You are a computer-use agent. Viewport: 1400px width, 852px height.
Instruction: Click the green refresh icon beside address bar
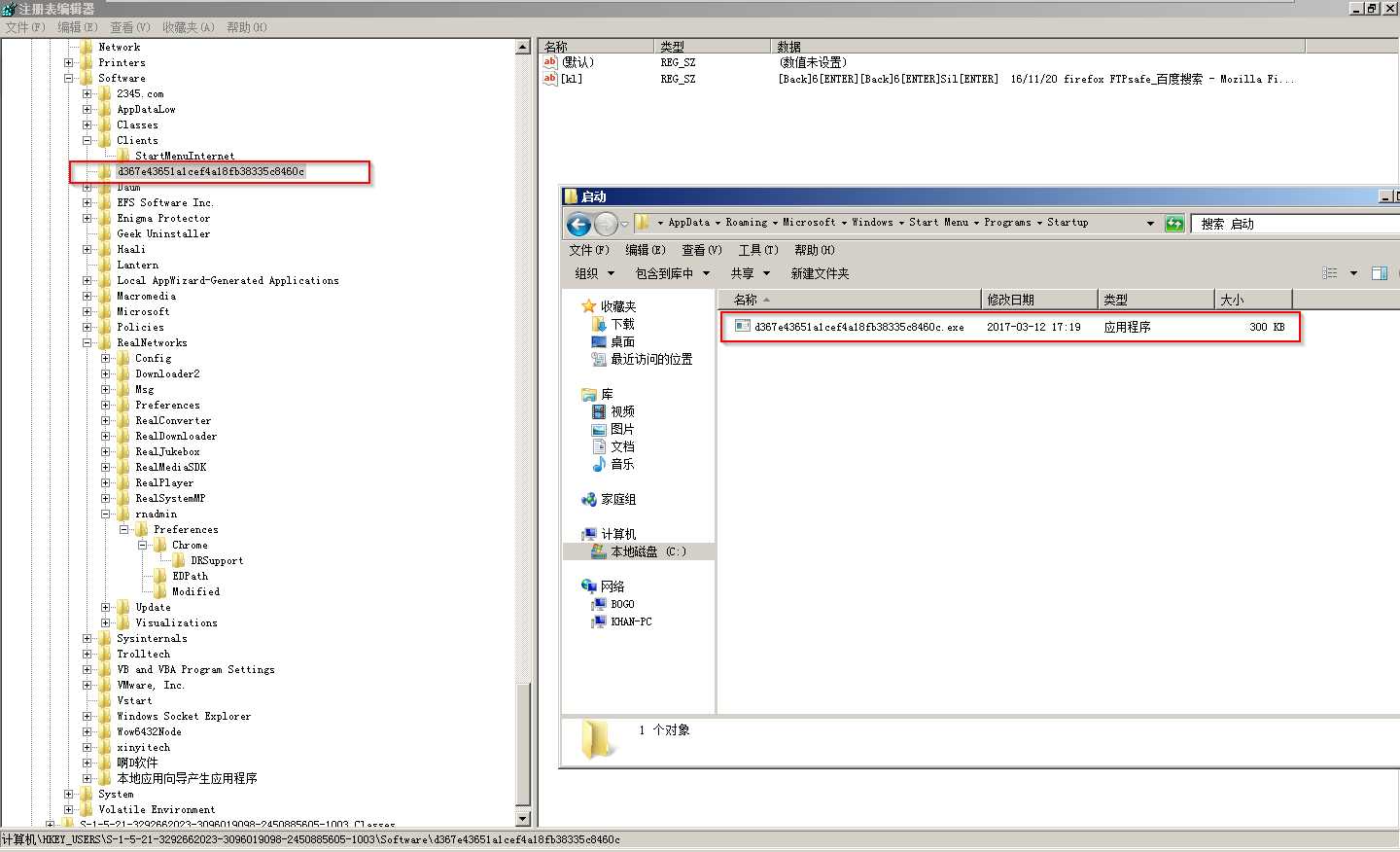click(1174, 224)
